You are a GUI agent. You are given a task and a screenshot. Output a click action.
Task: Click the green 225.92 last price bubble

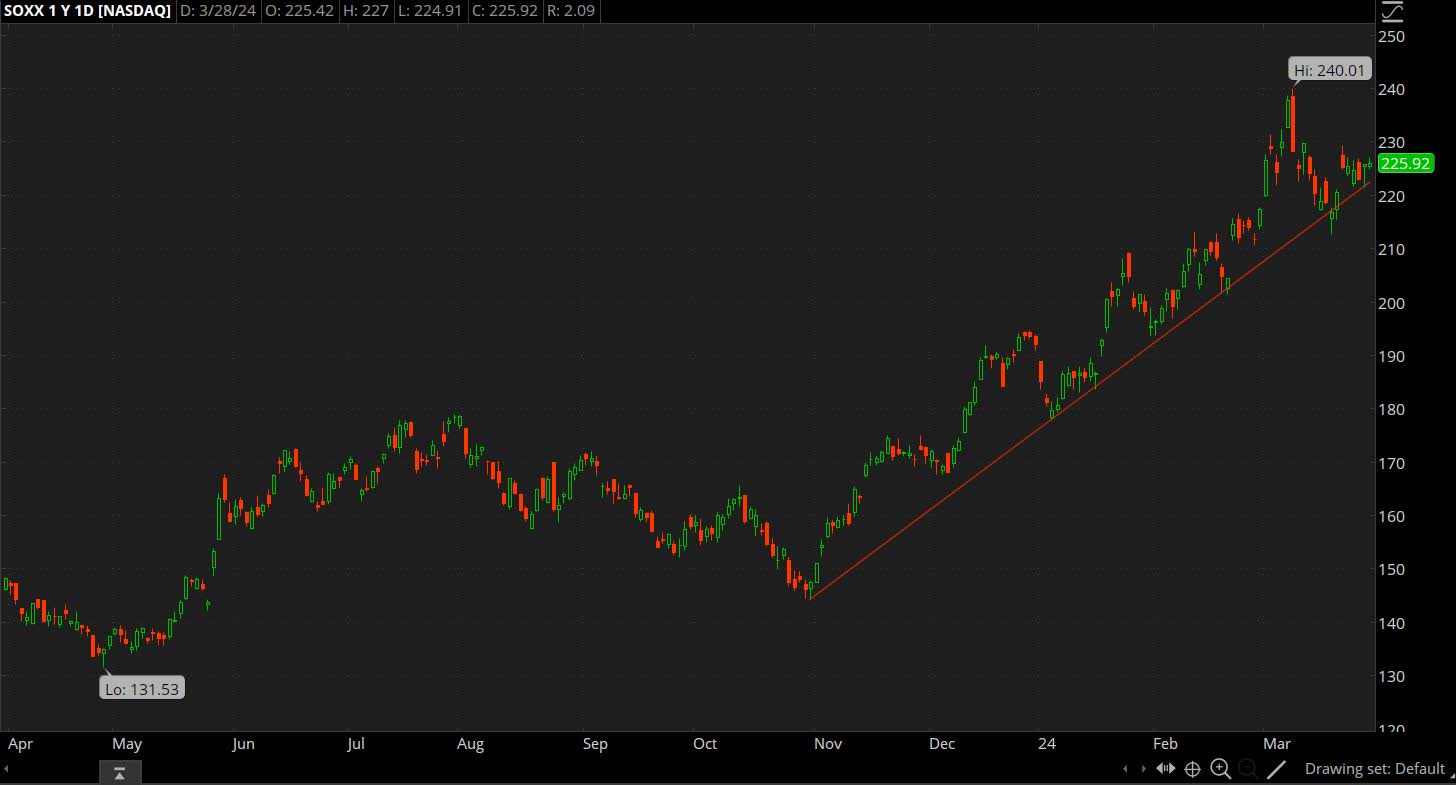pyautogui.click(x=1406, y=163)
